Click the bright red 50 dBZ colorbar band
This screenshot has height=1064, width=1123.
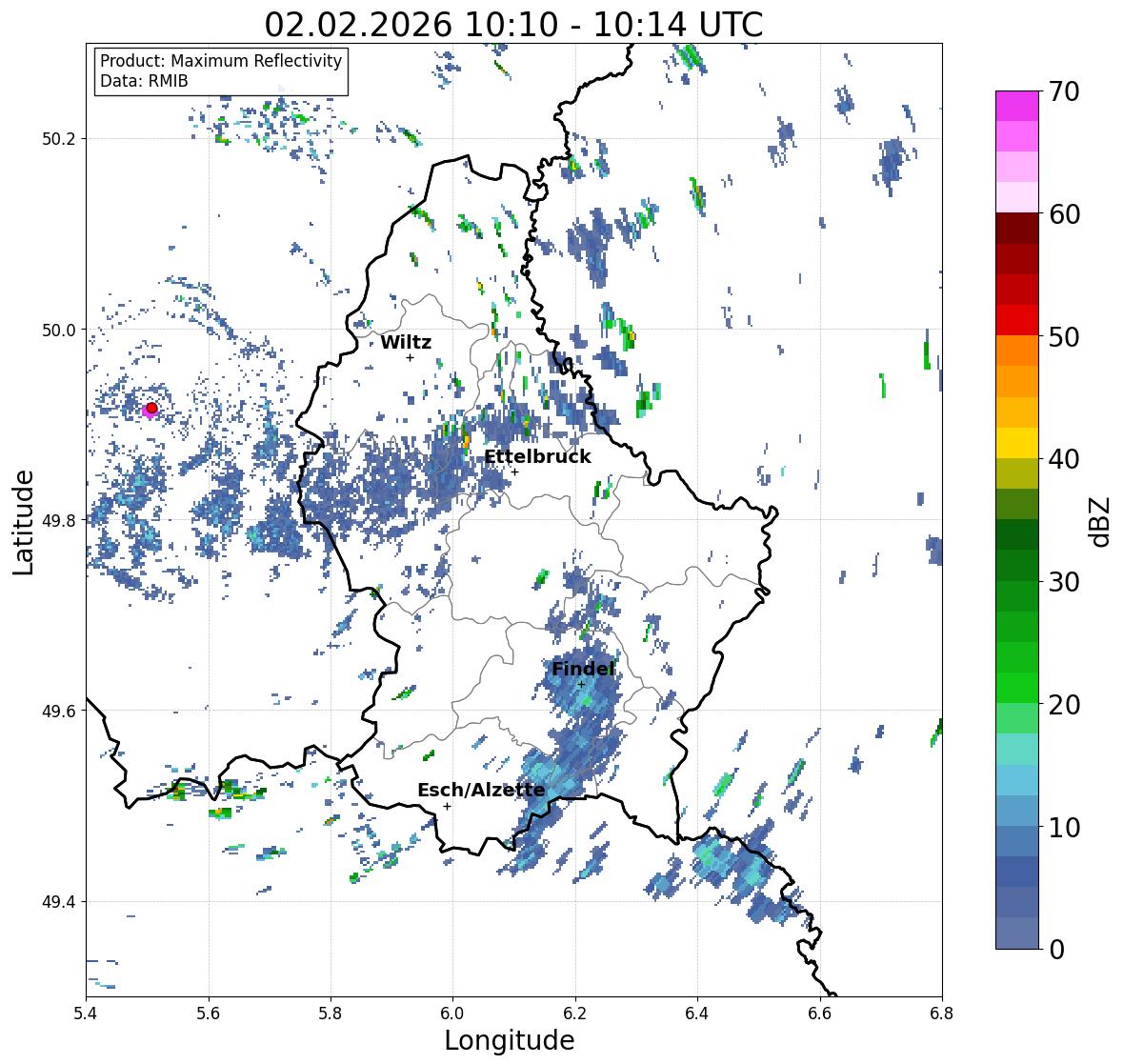point(1017,320)
